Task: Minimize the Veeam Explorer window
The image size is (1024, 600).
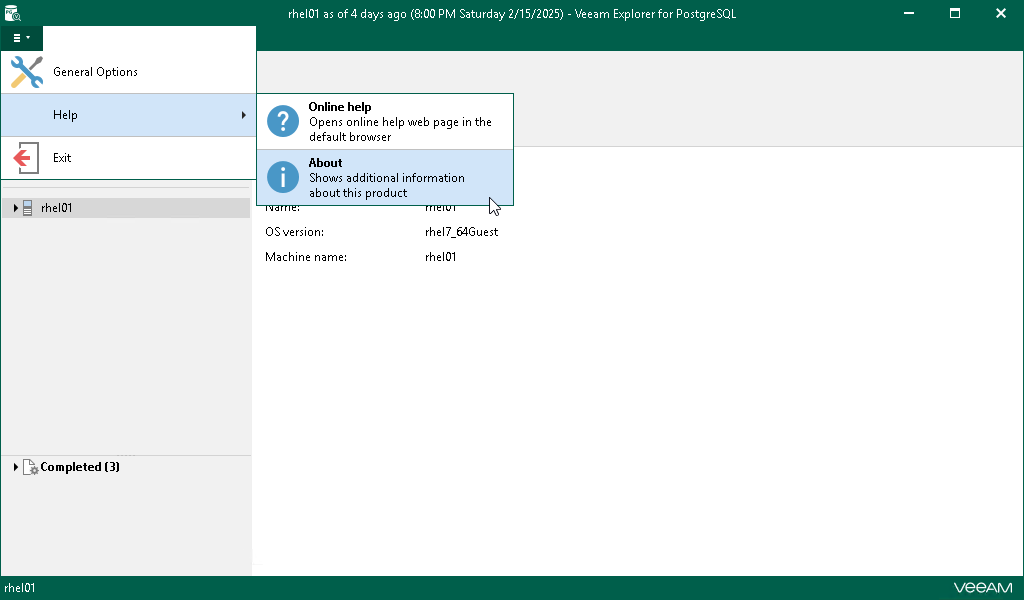Action: pyautogui.click(x=909, y=13)
